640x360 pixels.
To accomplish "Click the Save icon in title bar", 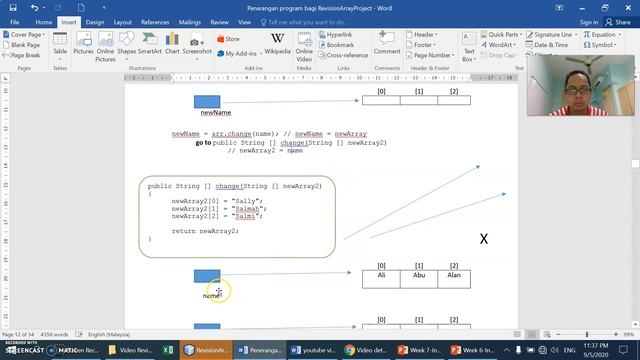I will click(13, 8).
